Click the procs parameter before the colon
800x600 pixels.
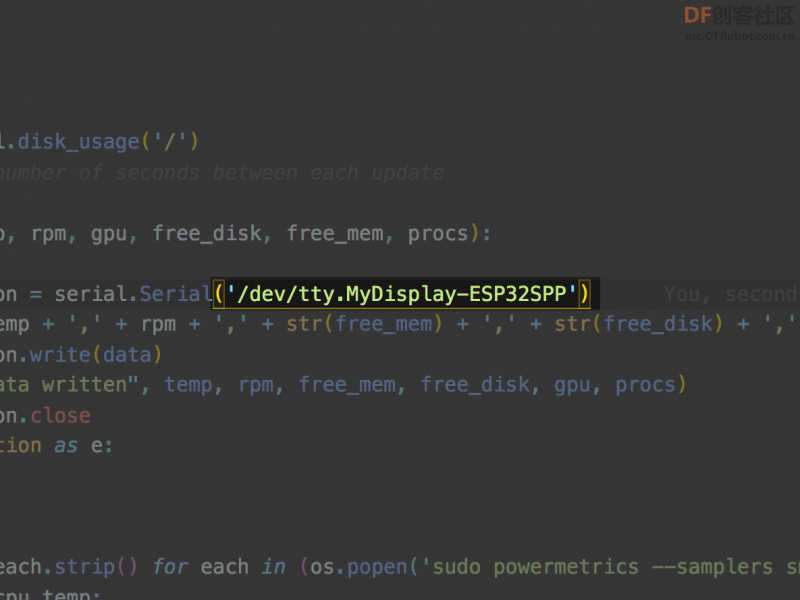[438, 234]
